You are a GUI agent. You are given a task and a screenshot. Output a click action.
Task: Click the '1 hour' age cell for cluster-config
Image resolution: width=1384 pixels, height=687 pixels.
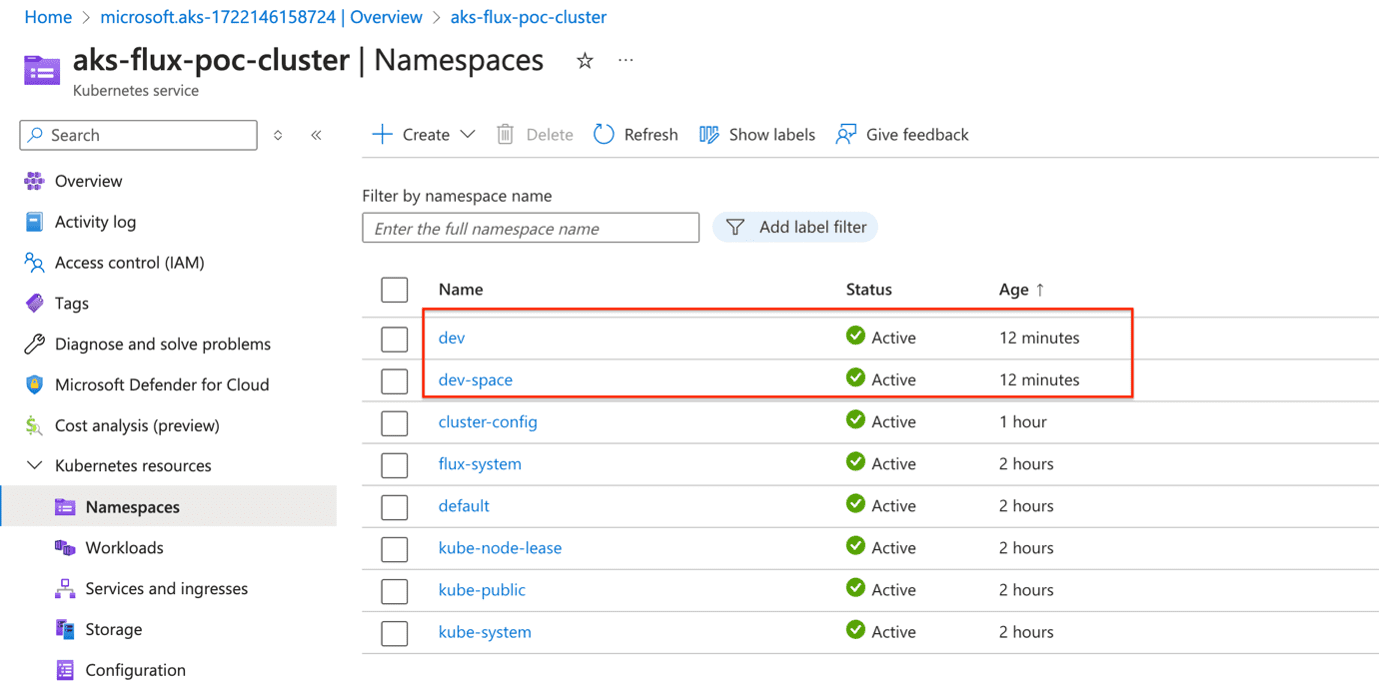(1023, 422)
